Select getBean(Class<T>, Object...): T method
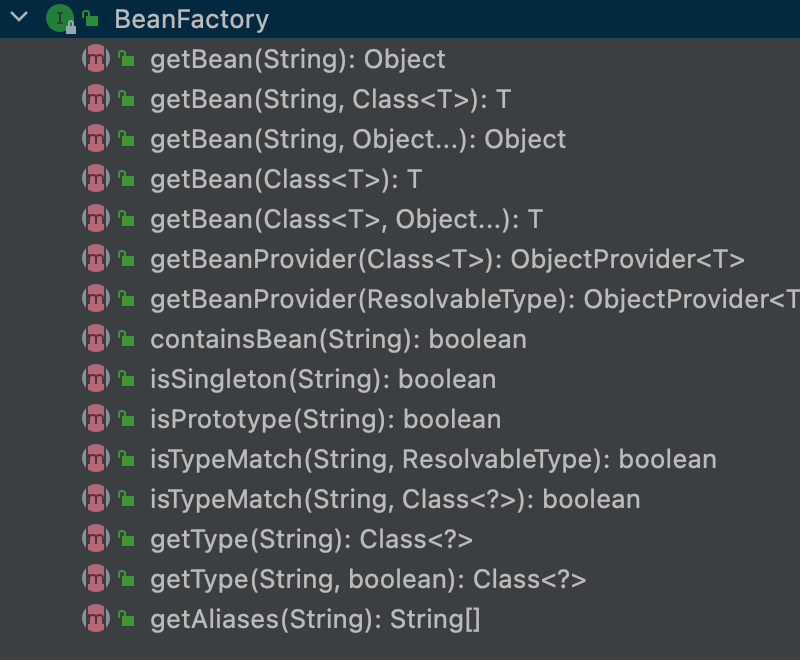800x660 pixels. tap(346, 219)
